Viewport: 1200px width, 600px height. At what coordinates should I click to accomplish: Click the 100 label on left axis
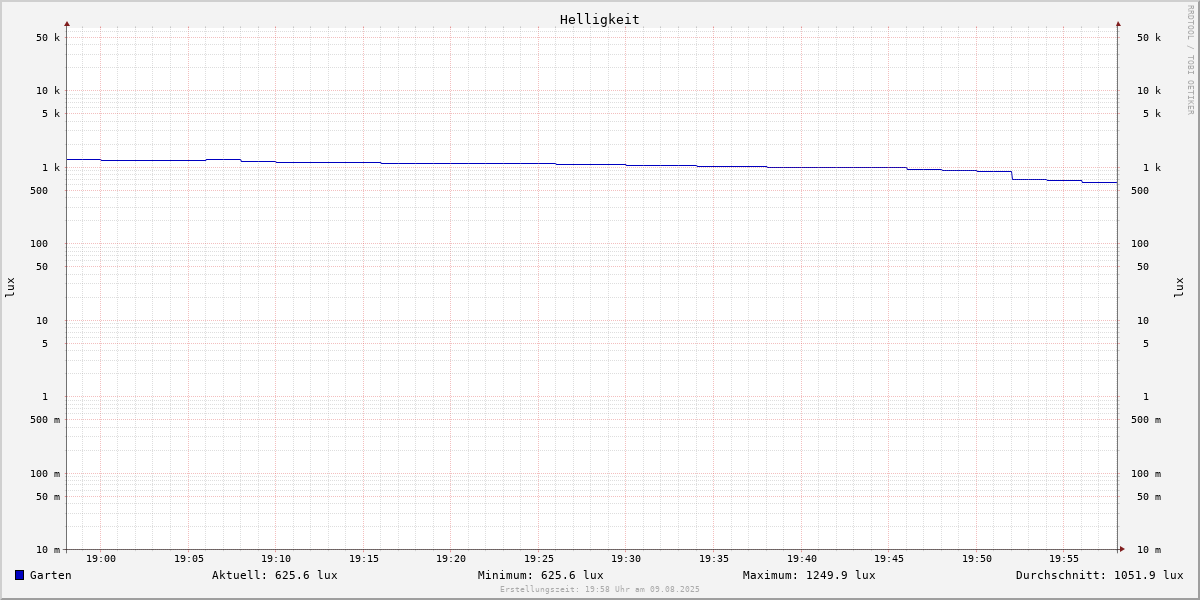point(39,244)
